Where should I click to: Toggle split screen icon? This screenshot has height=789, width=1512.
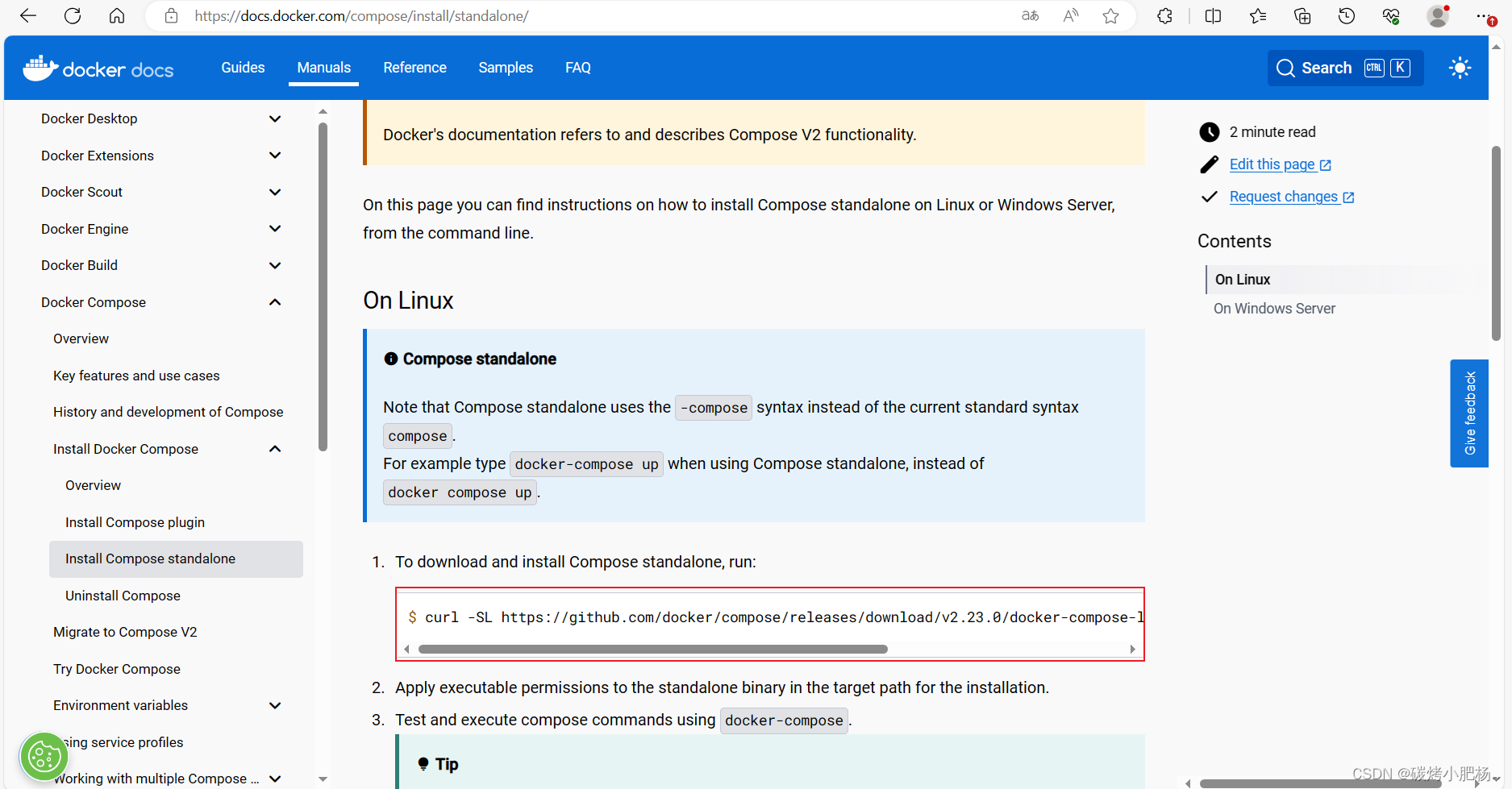coord(1213,16)
